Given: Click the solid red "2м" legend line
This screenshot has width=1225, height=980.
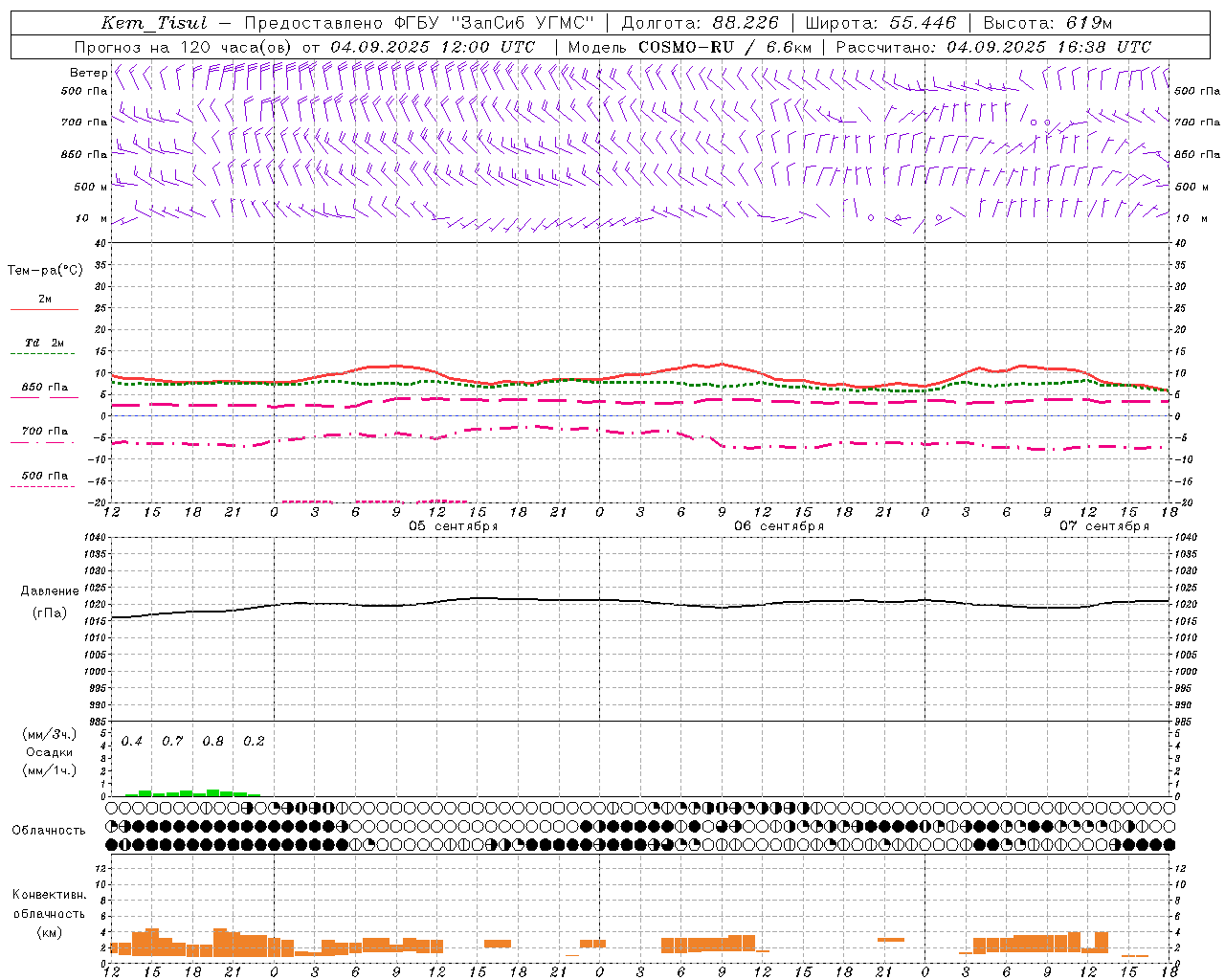Looking at the screenshot, I should (44, 309).
